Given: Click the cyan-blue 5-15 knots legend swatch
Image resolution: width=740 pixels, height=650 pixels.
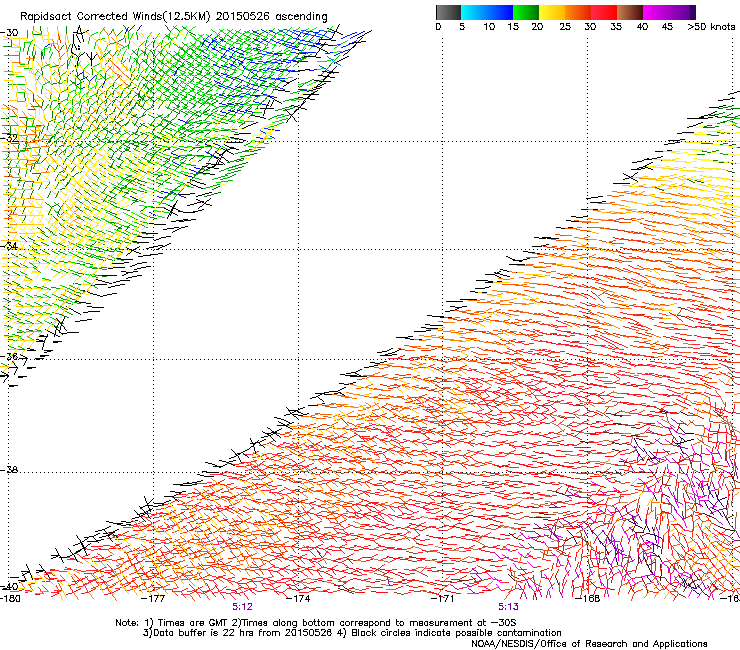Looking at the screenshot, I should click(x=487, y=12).
